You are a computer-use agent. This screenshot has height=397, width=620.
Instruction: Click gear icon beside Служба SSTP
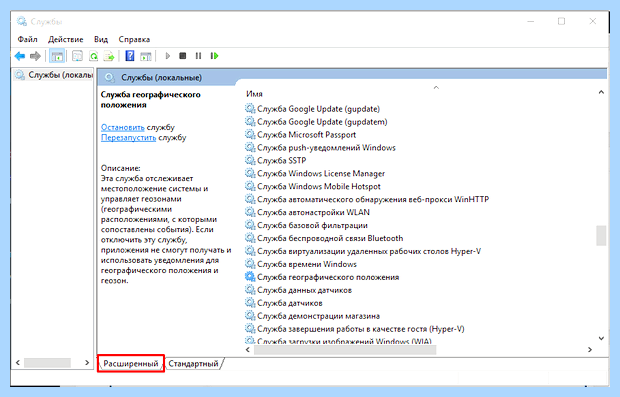point(250,160)
